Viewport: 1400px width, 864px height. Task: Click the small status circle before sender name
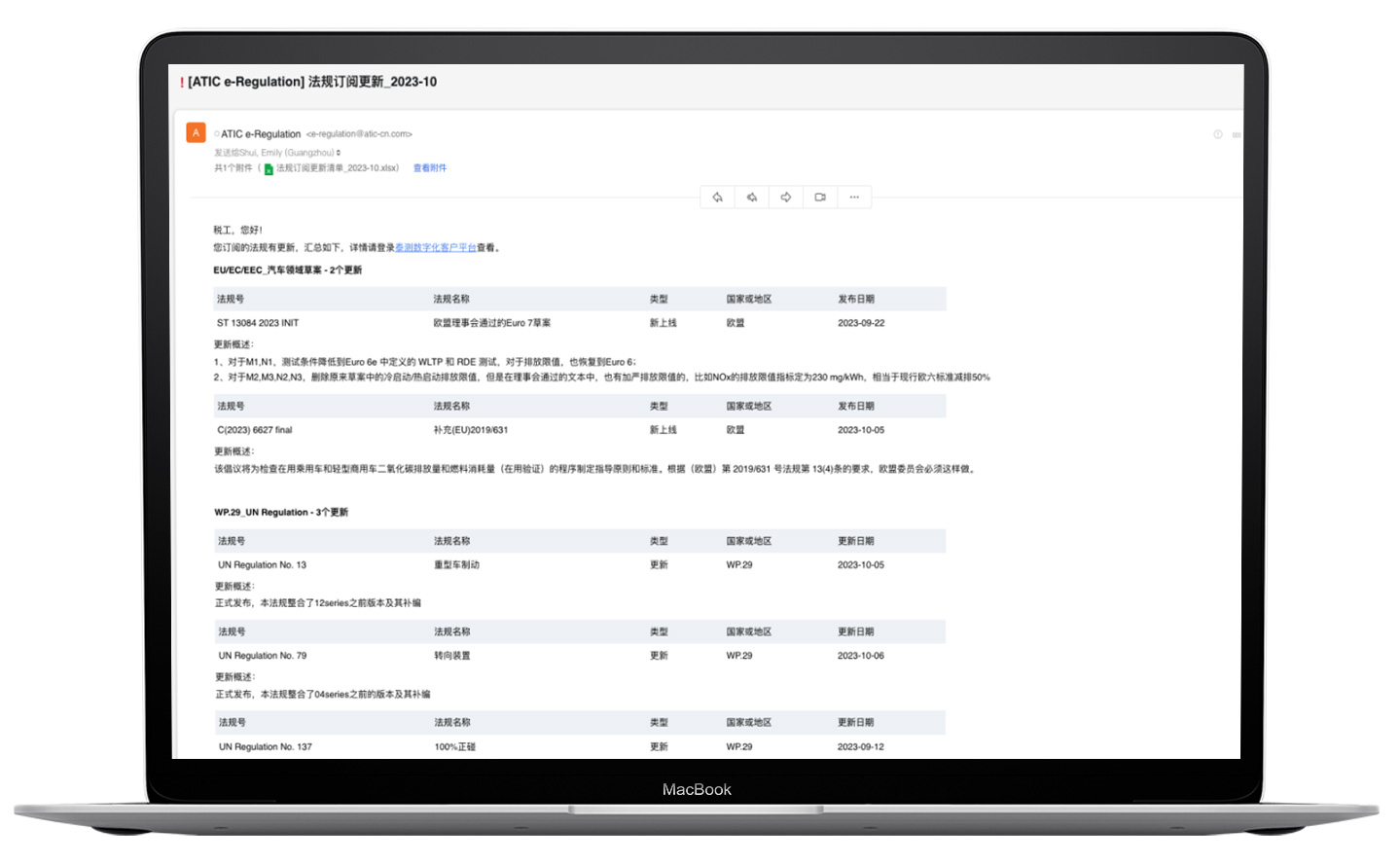click(217, 134)
